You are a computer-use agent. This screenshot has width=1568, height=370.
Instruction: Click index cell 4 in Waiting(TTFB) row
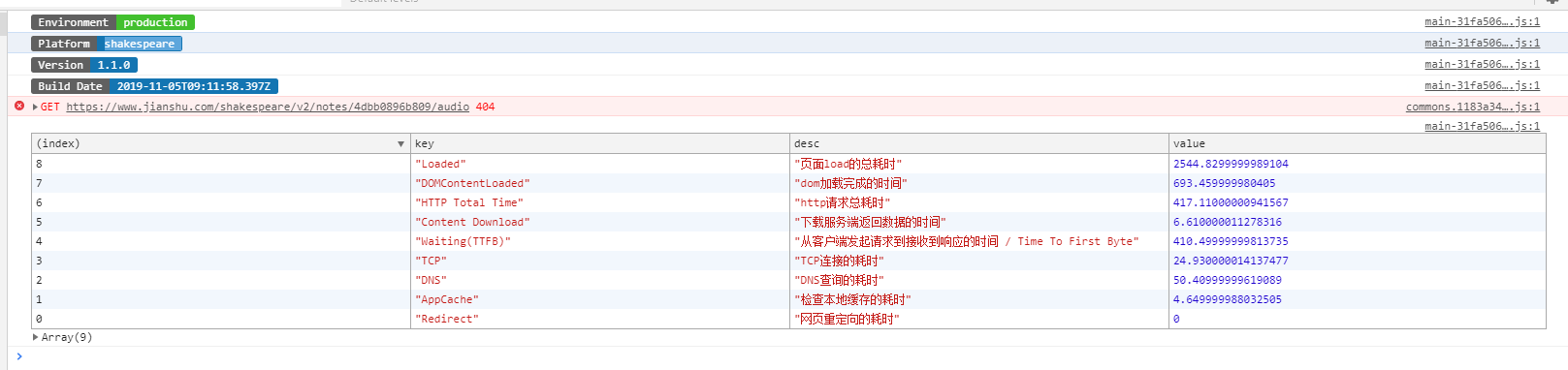pos(221,241)
